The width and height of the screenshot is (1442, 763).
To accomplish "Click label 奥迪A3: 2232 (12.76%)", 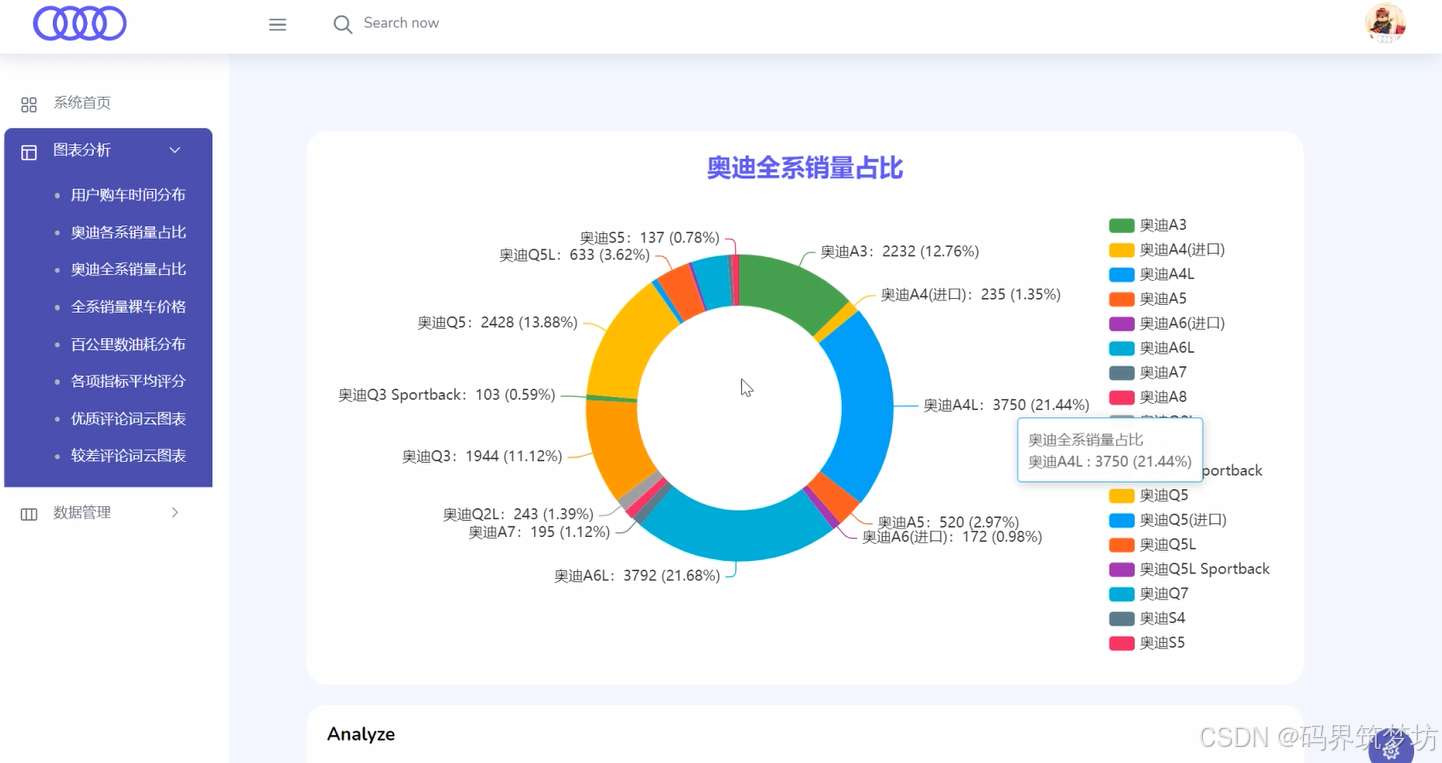I will click(899, 252).
